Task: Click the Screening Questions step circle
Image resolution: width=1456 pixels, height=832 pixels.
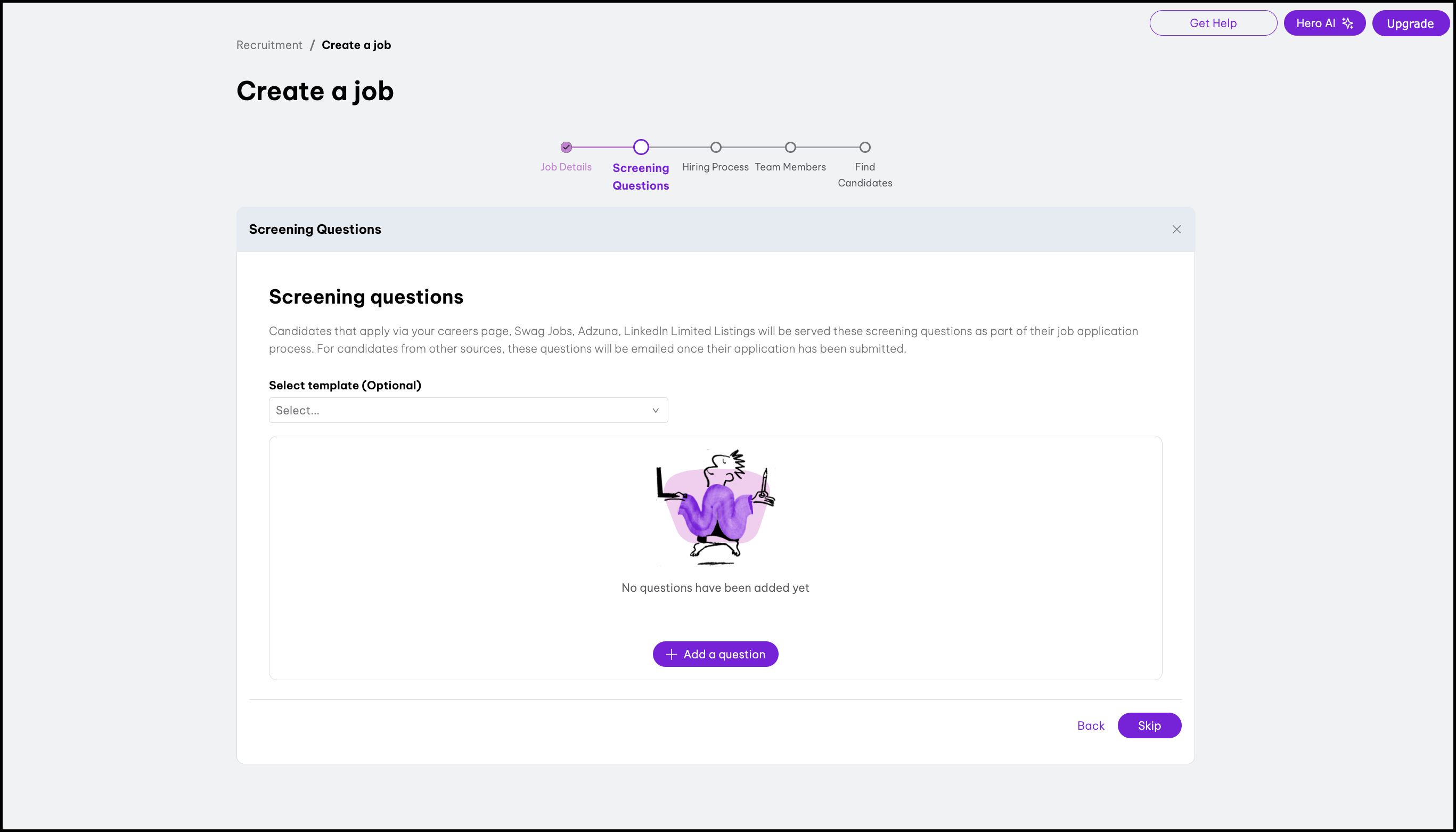Action: pyautogui.click(x=641, y=148)
